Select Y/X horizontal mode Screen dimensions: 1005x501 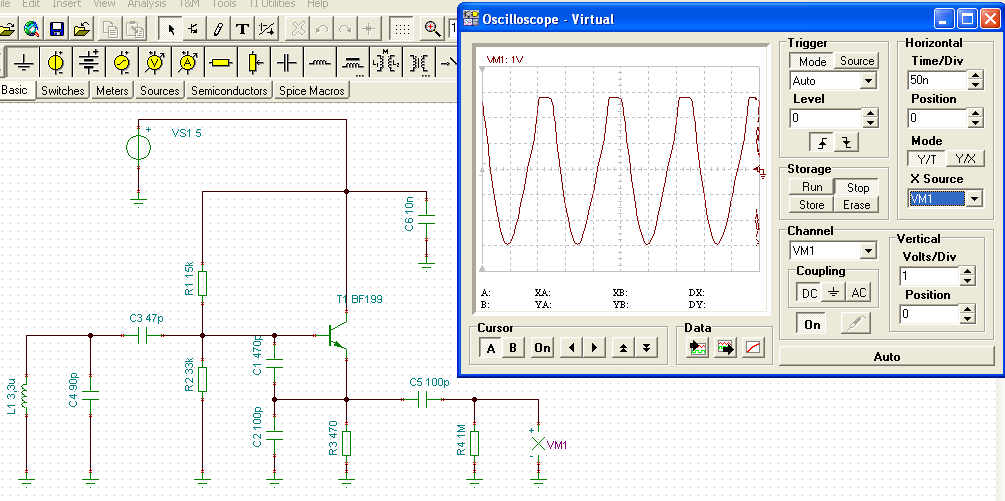[965, 159]
